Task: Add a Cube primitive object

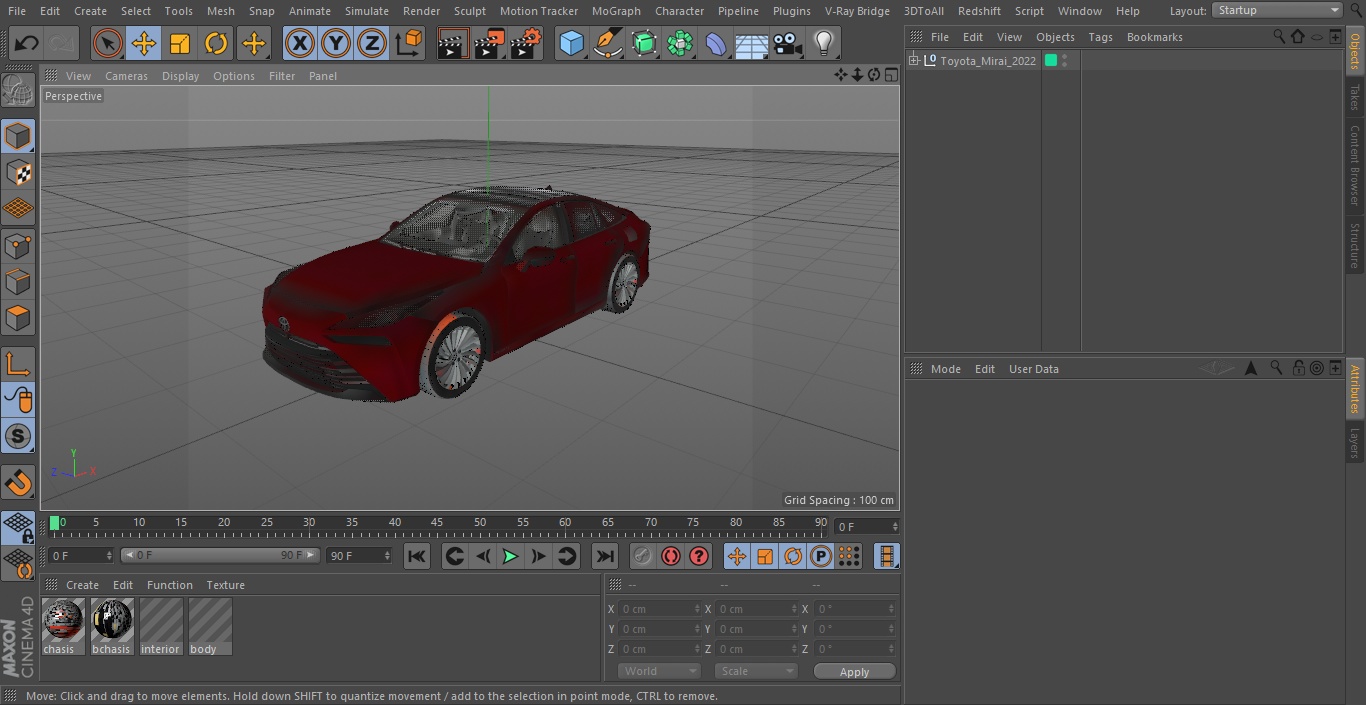Action: [571, 43]
